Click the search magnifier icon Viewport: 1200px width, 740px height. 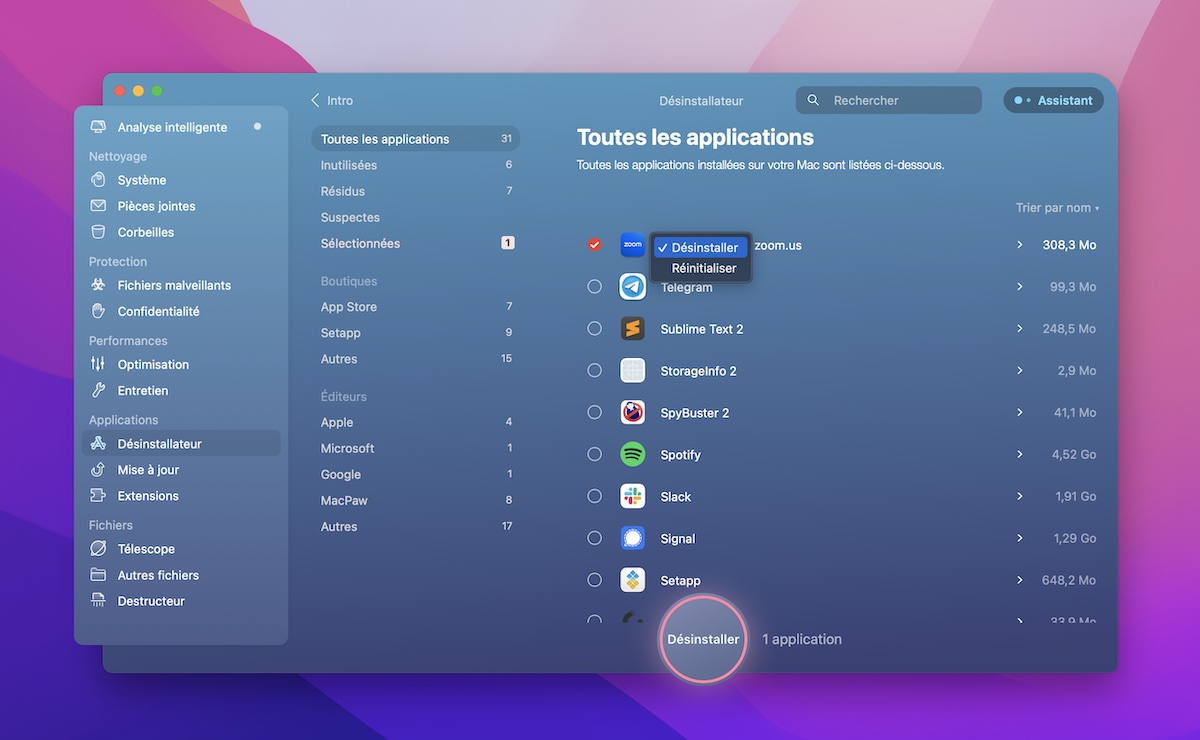813,100
